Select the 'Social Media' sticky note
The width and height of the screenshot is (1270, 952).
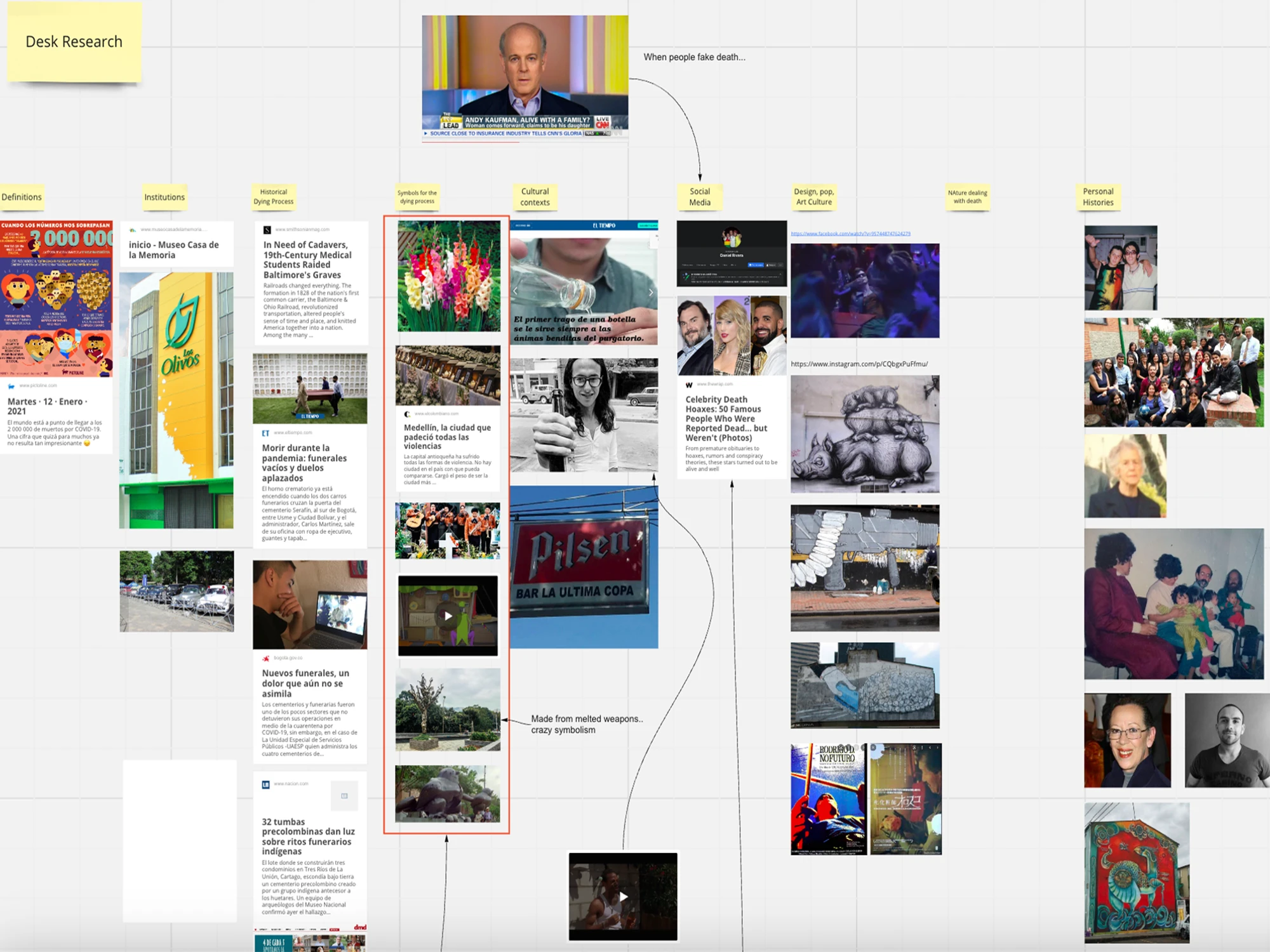pyautogui.click(x=700, y=197)
